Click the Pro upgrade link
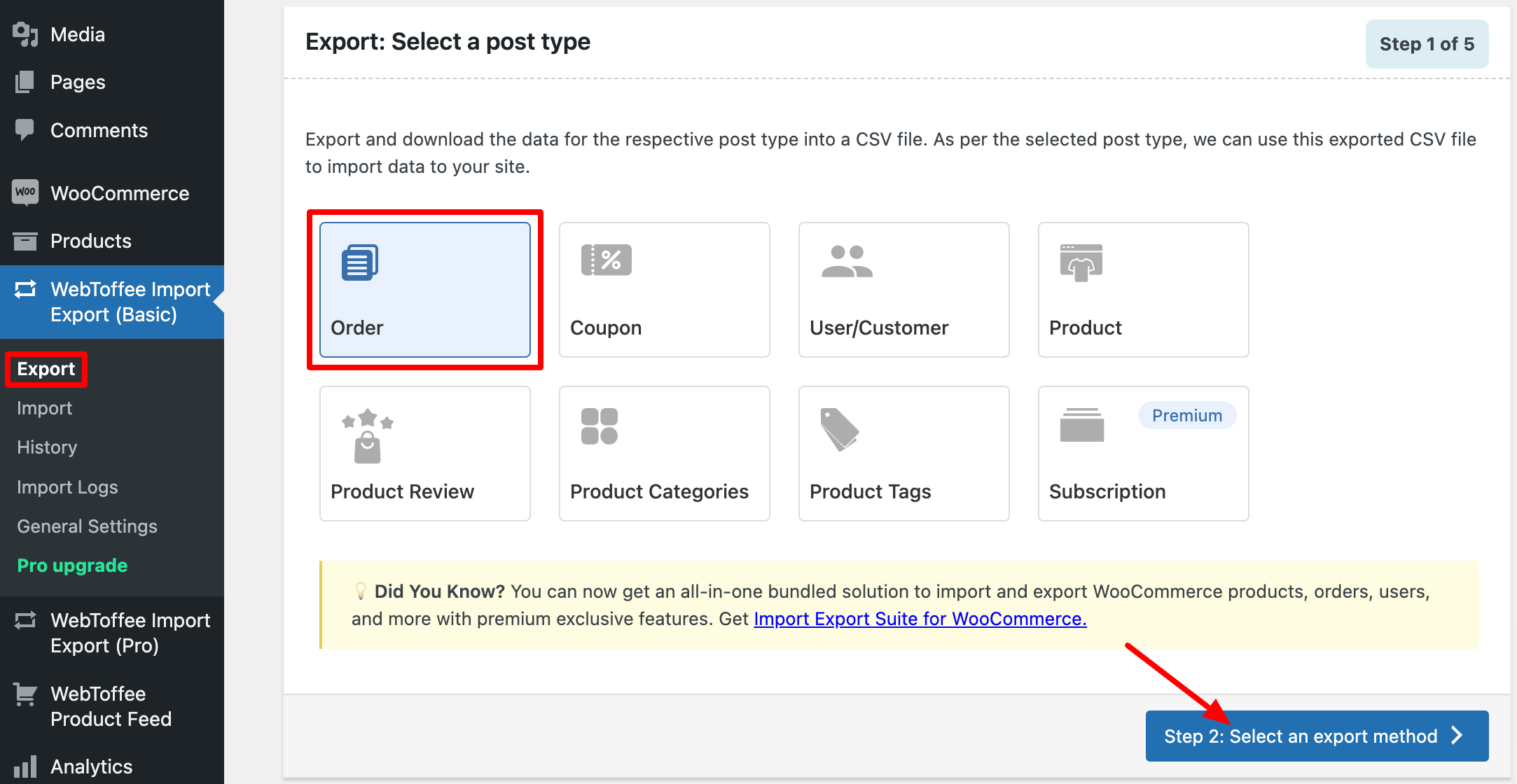 coord(72,566)
